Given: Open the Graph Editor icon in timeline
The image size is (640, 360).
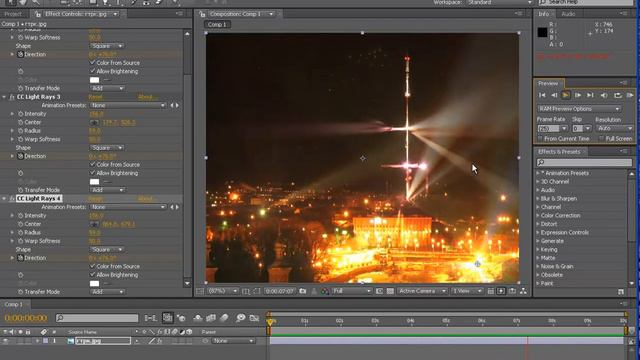Looking at the screenshot, I should [x=254, y=318].
